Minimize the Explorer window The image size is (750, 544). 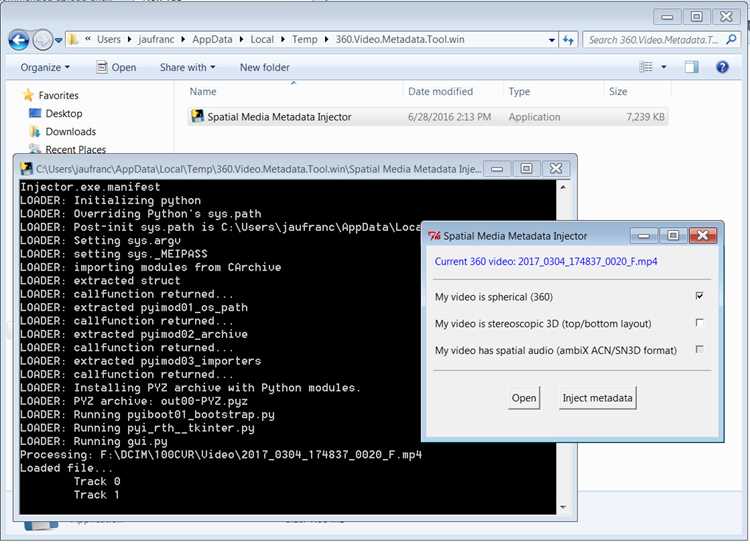tap(667, 17)
